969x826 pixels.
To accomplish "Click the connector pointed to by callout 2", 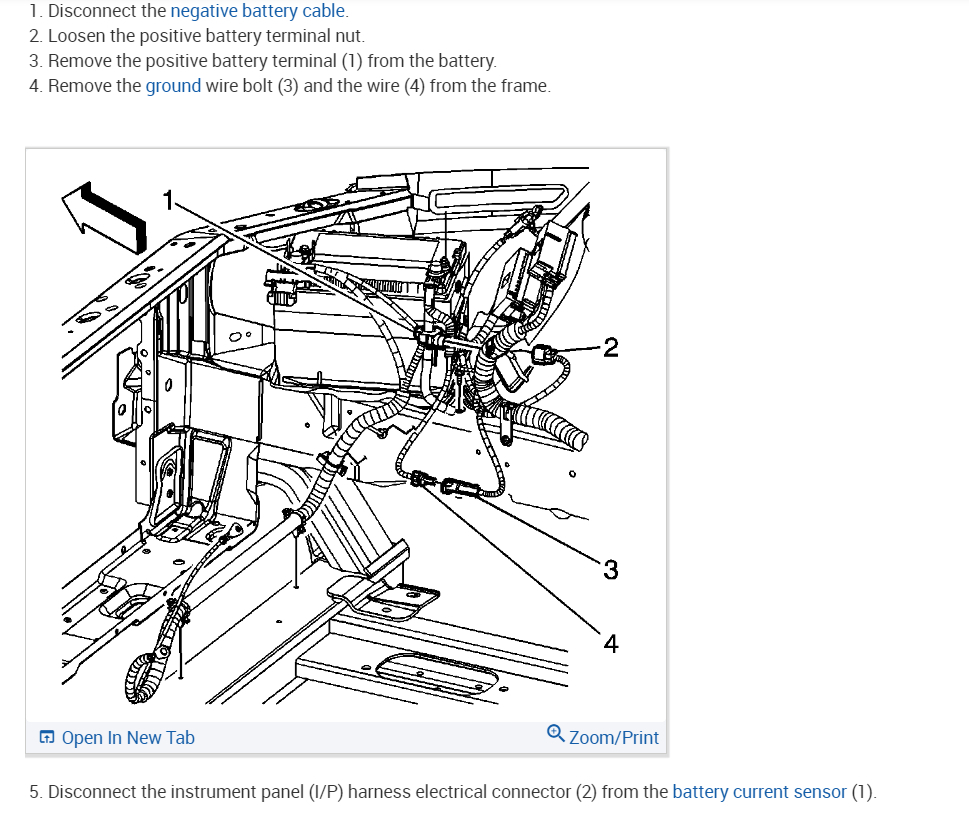I will click(544, 355).
